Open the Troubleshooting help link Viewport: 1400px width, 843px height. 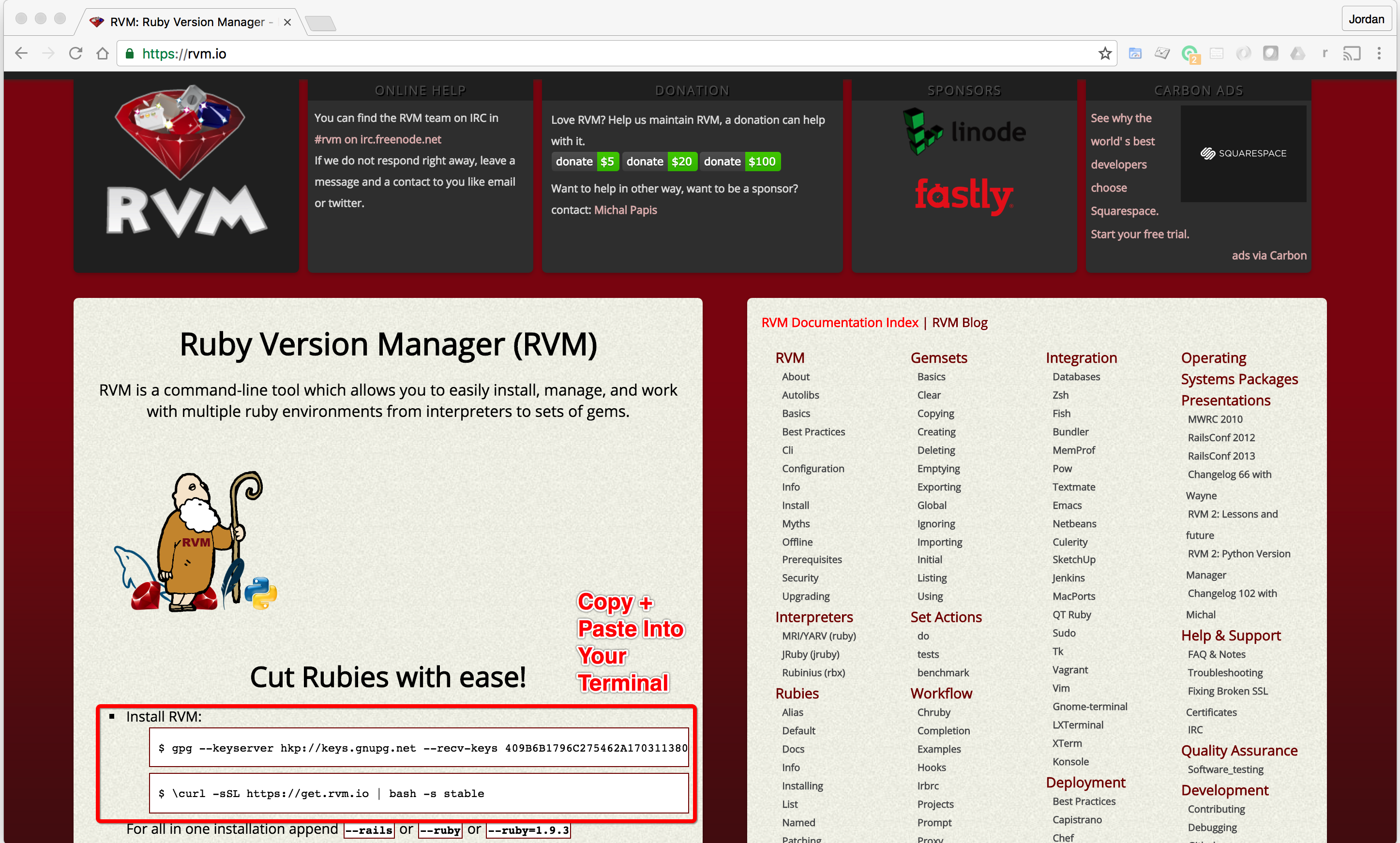coord(1225,672)
